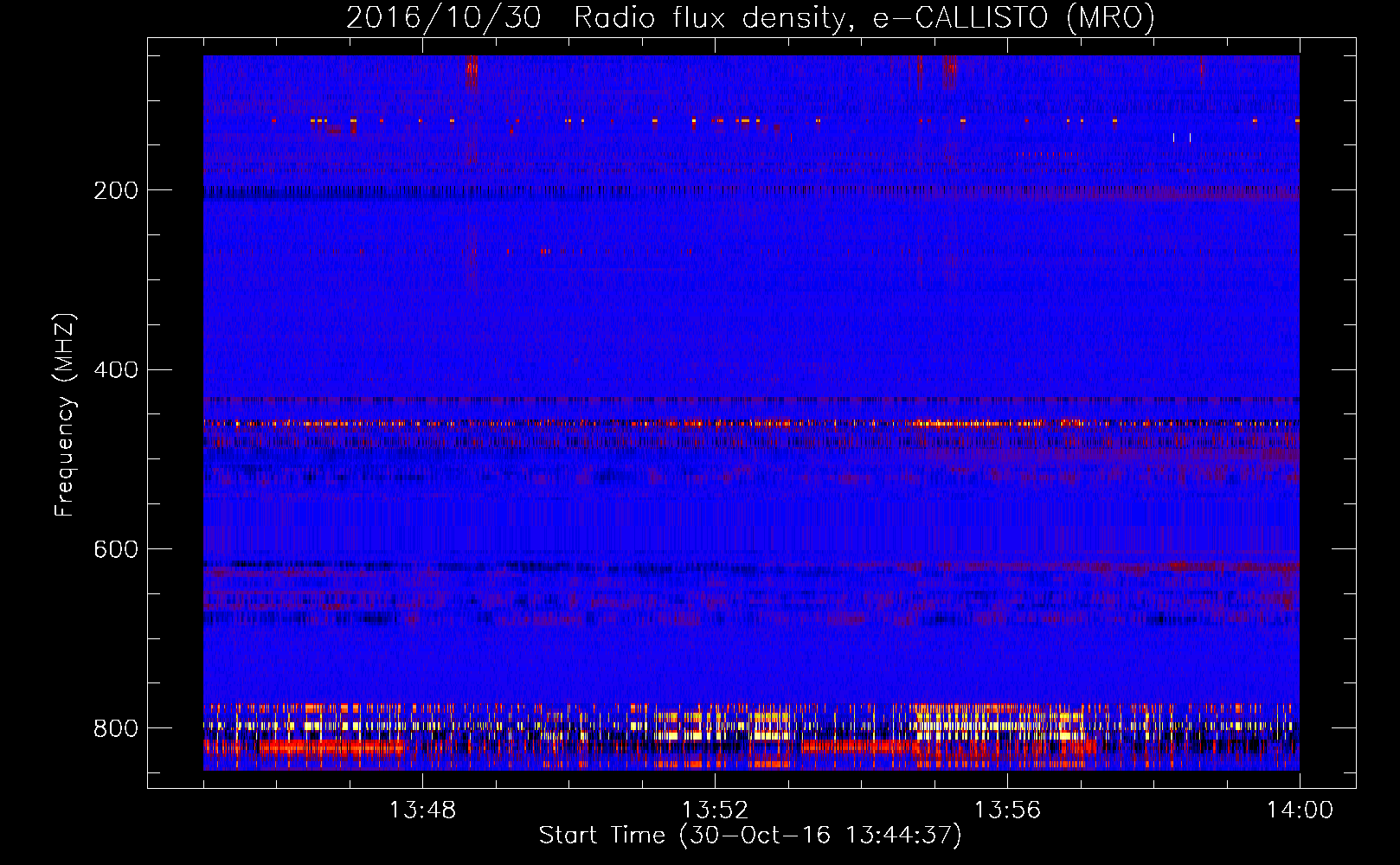Click the 13:48 time tick label
The image size is (1400, 865).
tap(422, 811)
